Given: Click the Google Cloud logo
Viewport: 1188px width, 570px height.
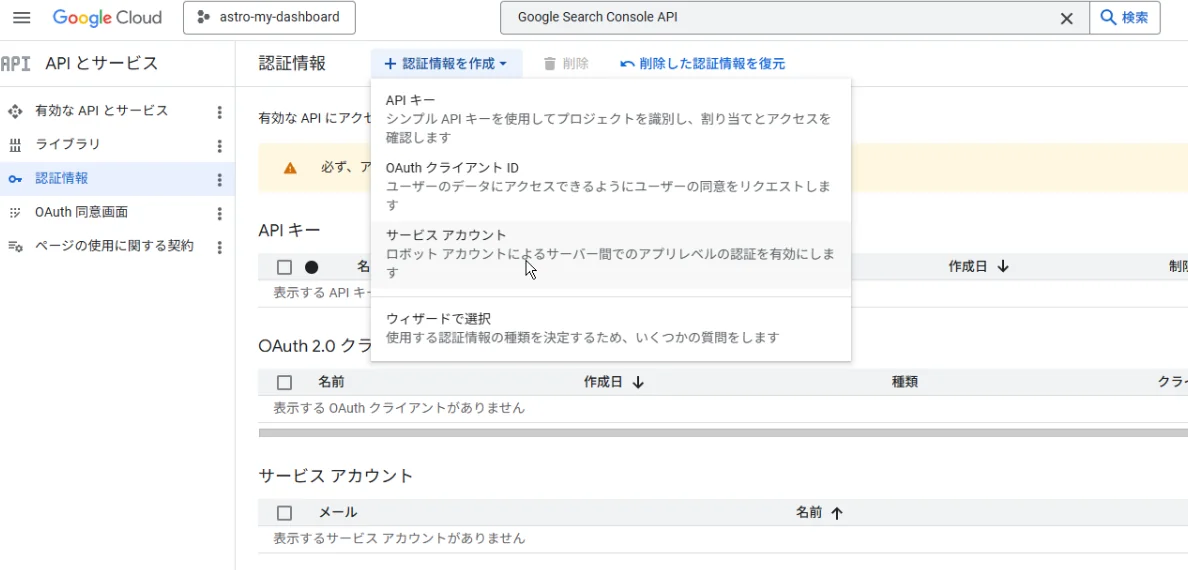Looking at the screenshot, I should pos(107,18).
